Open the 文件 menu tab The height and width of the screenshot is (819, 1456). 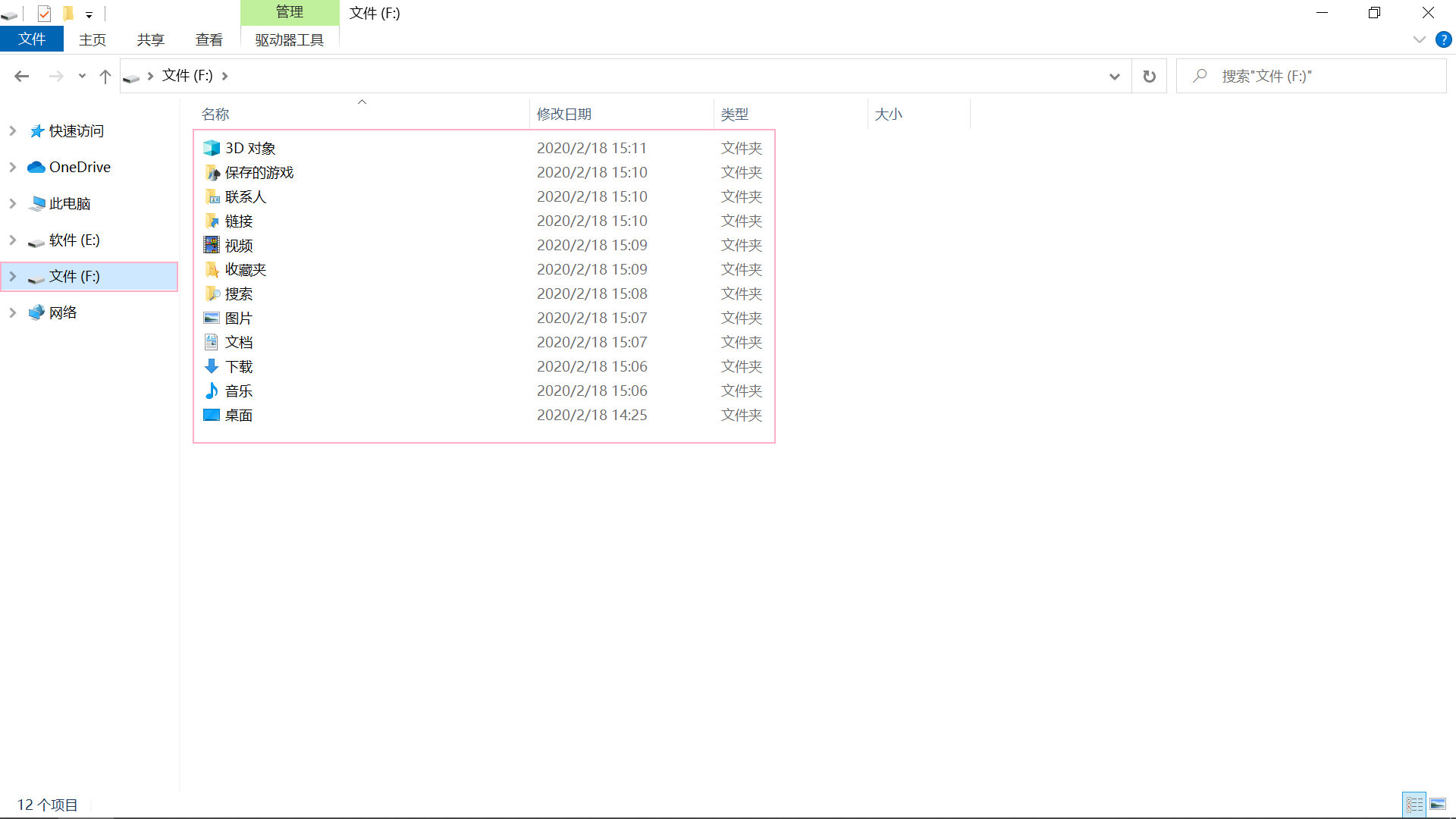click(x=32, y=39)
